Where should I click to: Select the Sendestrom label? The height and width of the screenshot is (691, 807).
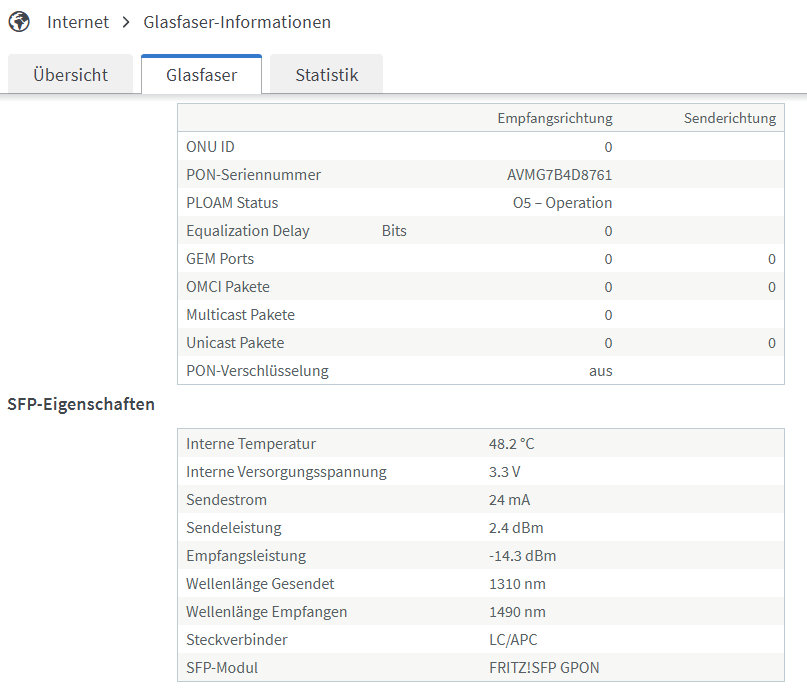[x=226, y=500]
